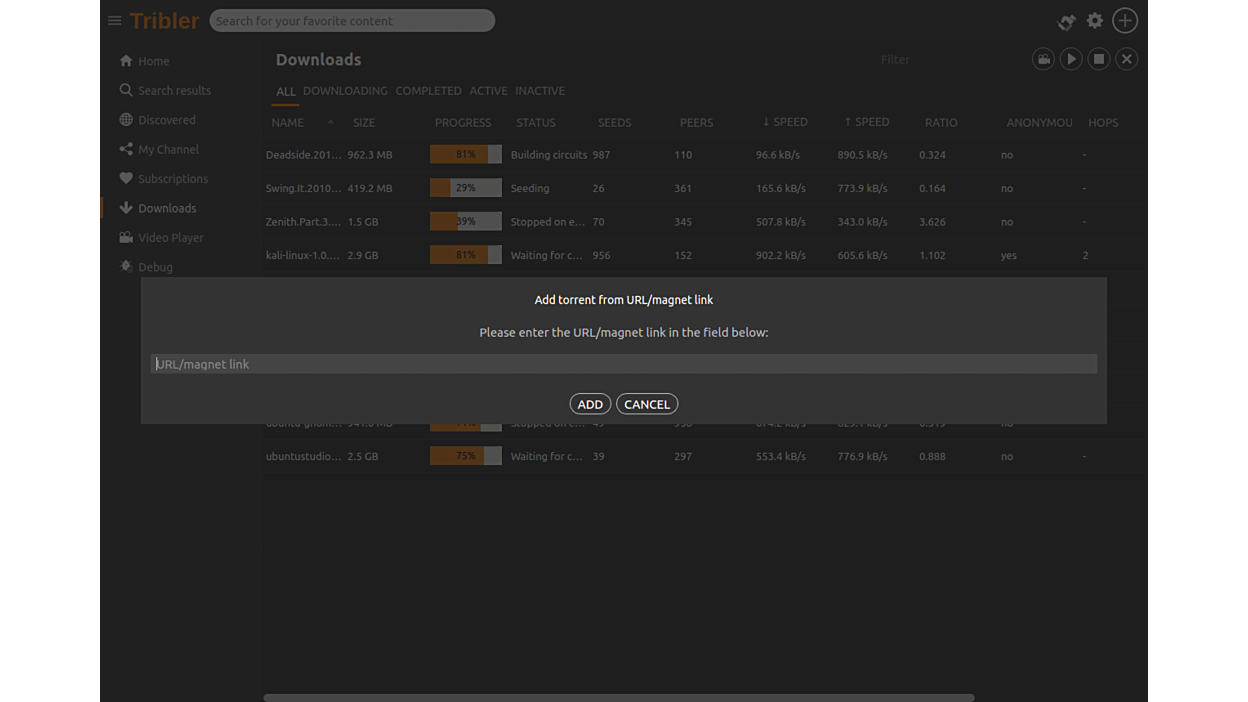
Task: Switch to the COMPLETED tab
Action: 428,91
